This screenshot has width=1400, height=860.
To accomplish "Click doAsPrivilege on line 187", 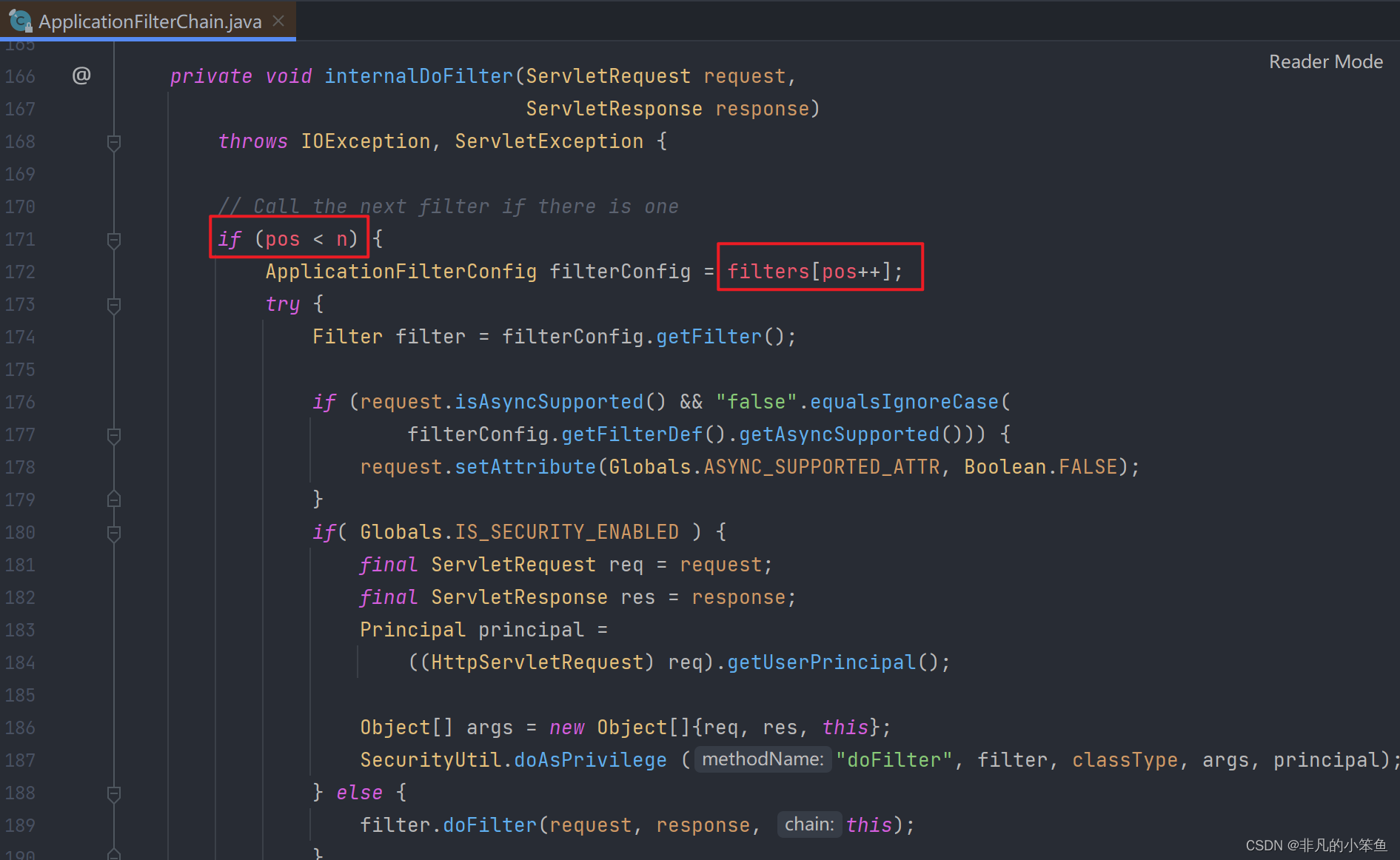I will click(590, 760).
